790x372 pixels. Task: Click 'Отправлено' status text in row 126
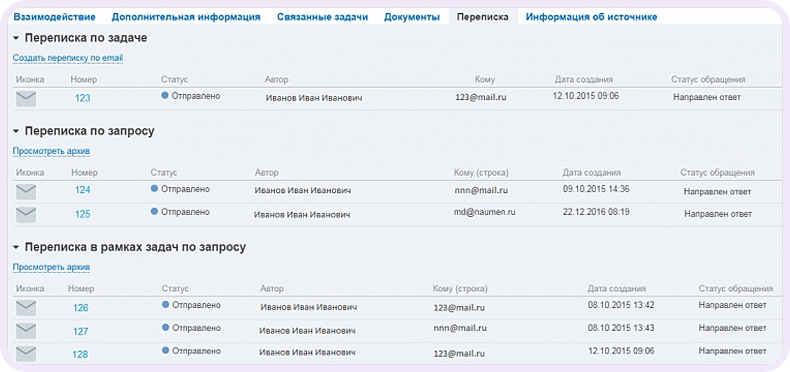coord(196,305)
